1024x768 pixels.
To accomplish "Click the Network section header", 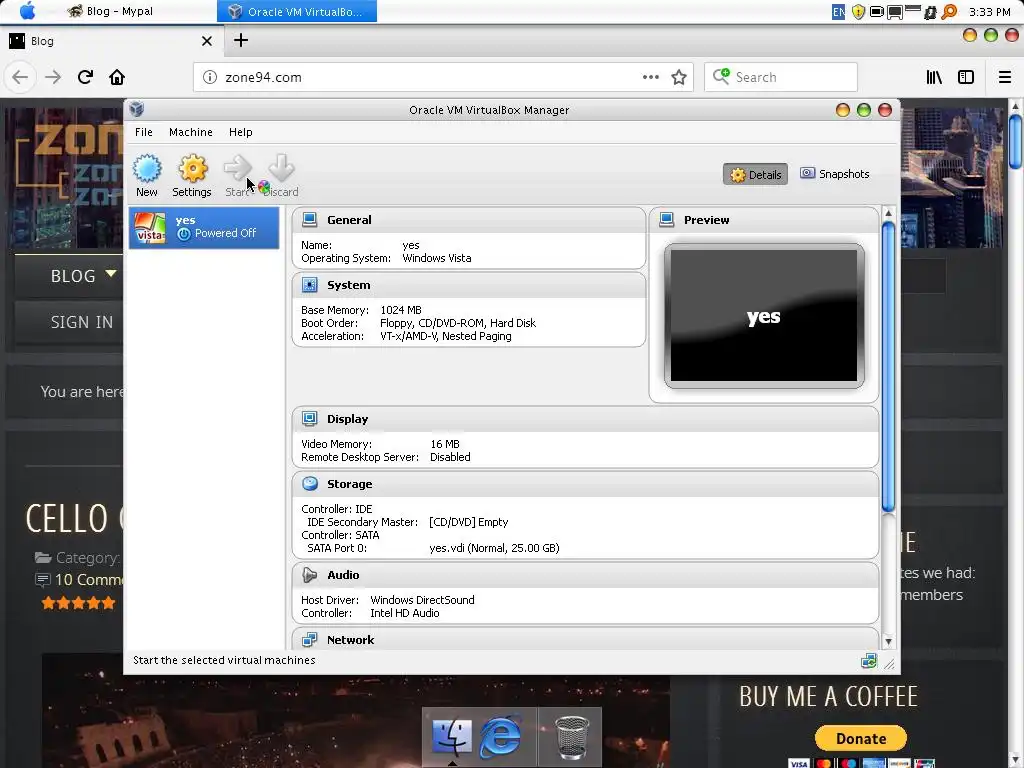I will click(x=585, y=639).
